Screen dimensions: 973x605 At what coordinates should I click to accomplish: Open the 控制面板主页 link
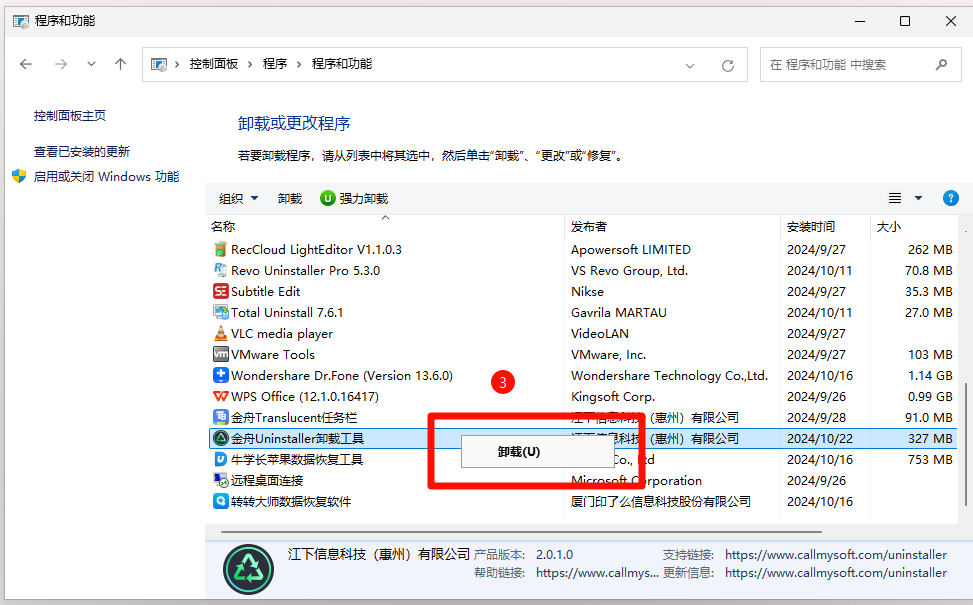click(70, 115)
